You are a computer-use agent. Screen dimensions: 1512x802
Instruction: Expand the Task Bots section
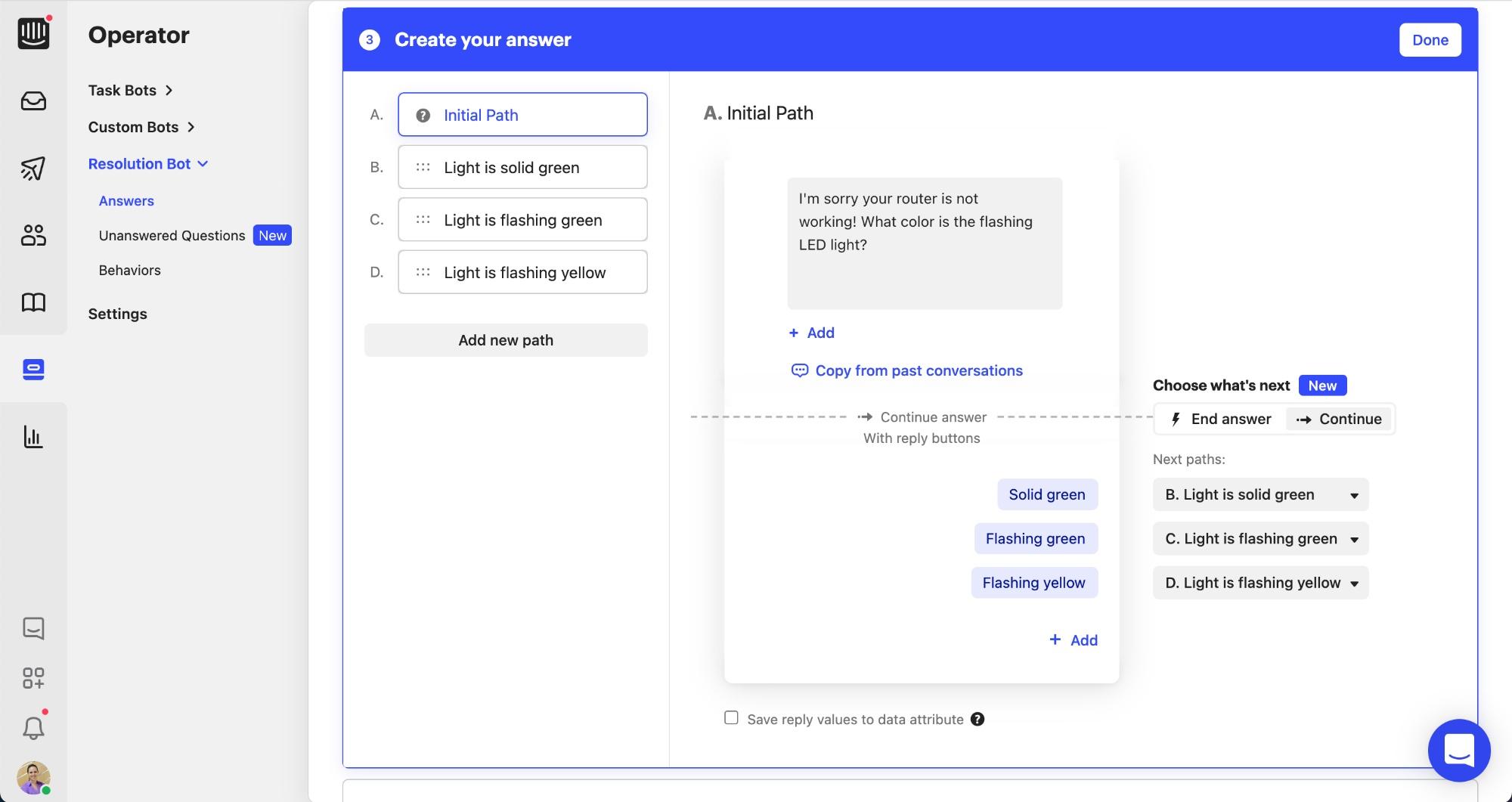tap(131, 90)
